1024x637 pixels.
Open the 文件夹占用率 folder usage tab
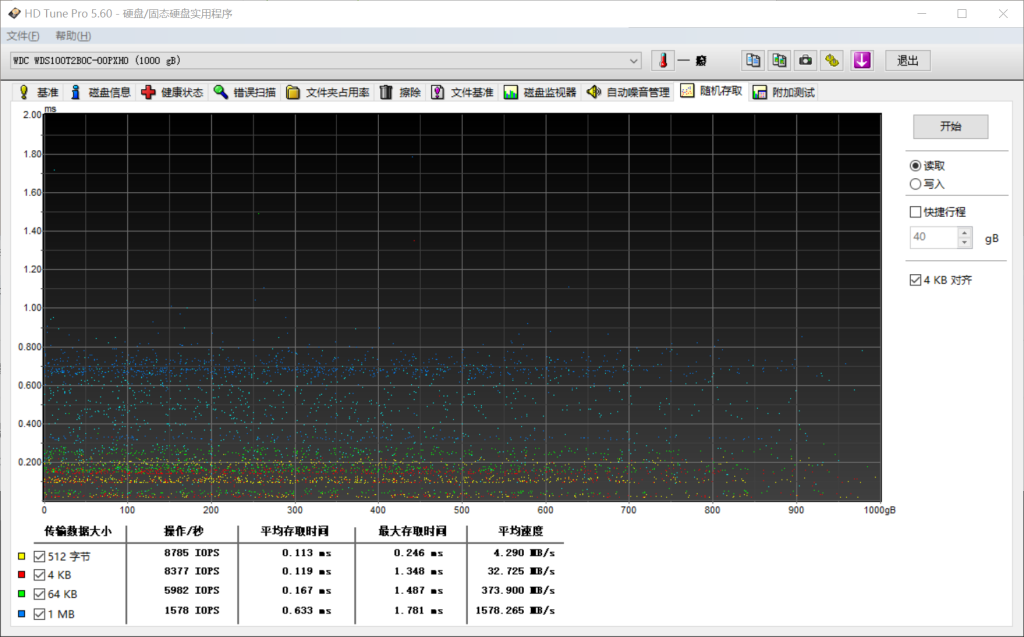pos(328,92)
